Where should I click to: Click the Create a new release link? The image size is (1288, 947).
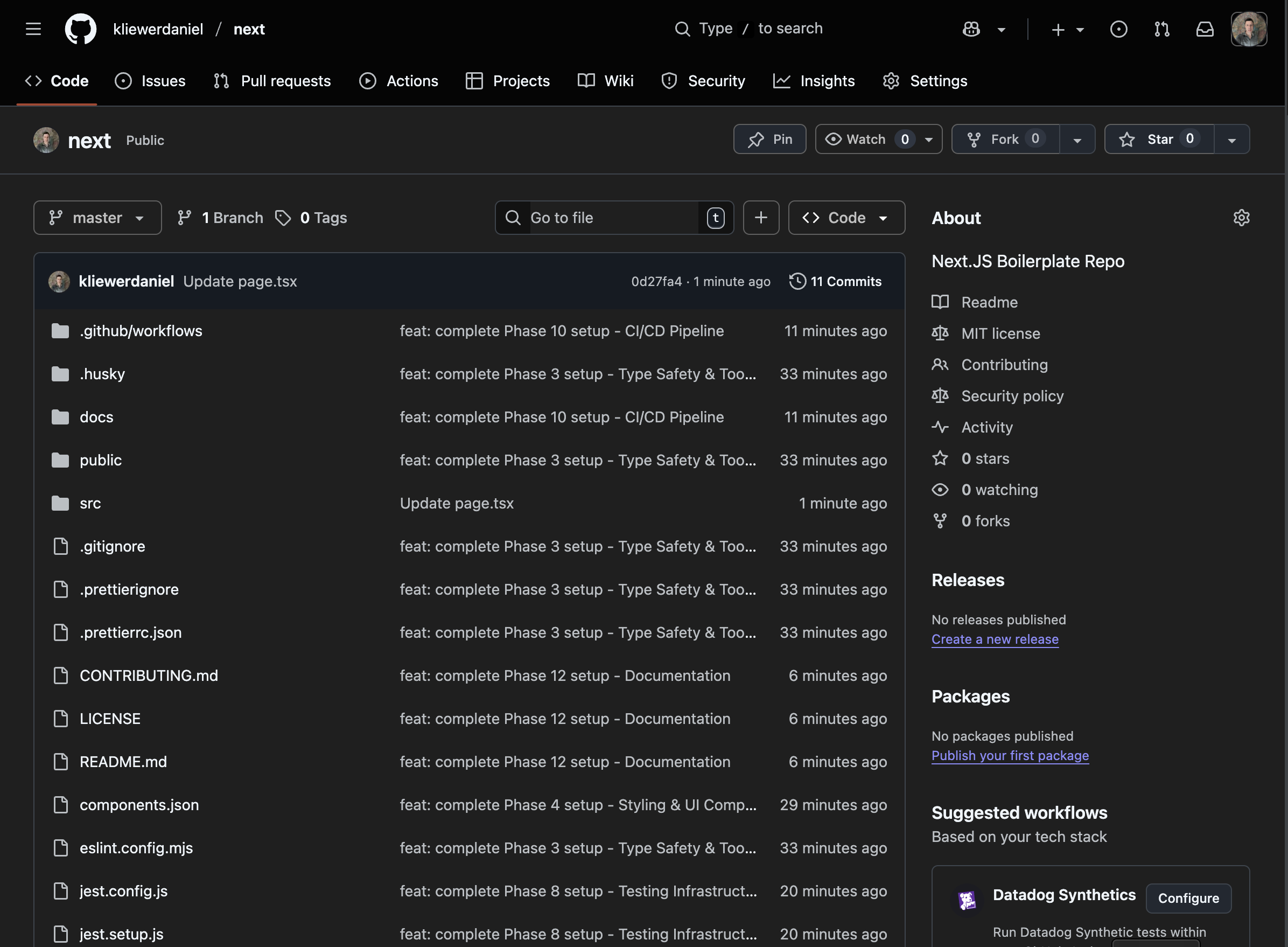(x=995, y=639)
